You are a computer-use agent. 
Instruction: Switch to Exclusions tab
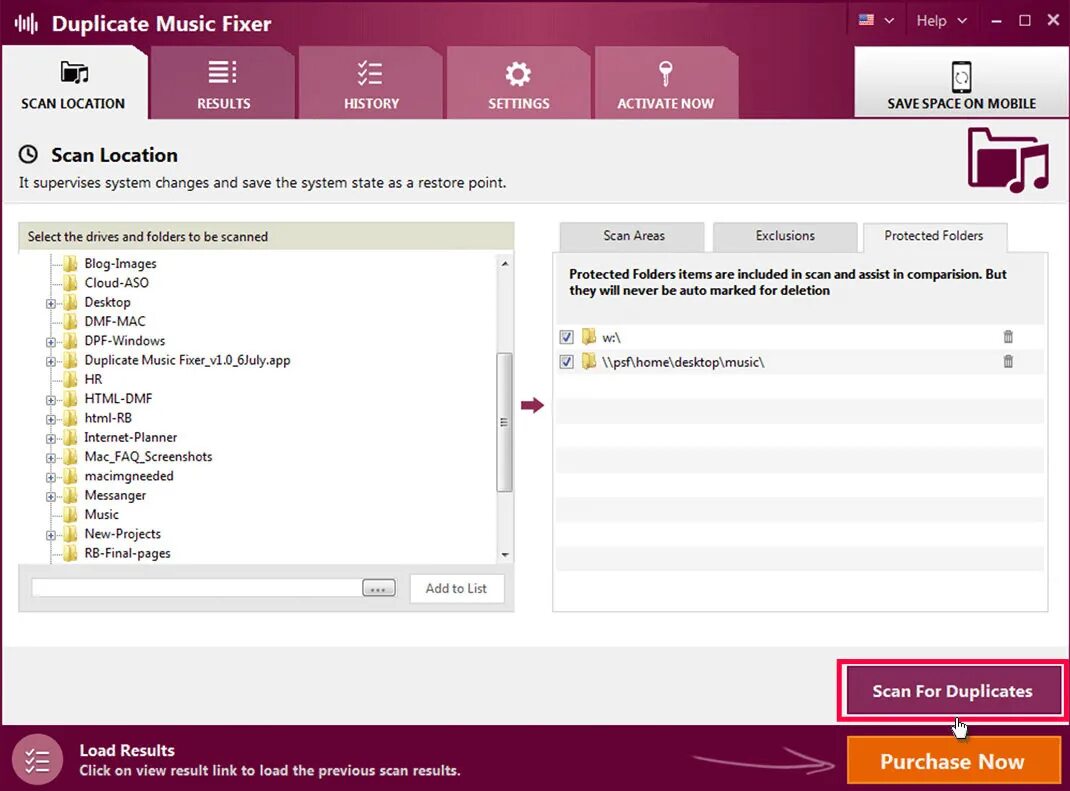pyautogui.click(x=785, y=236)
